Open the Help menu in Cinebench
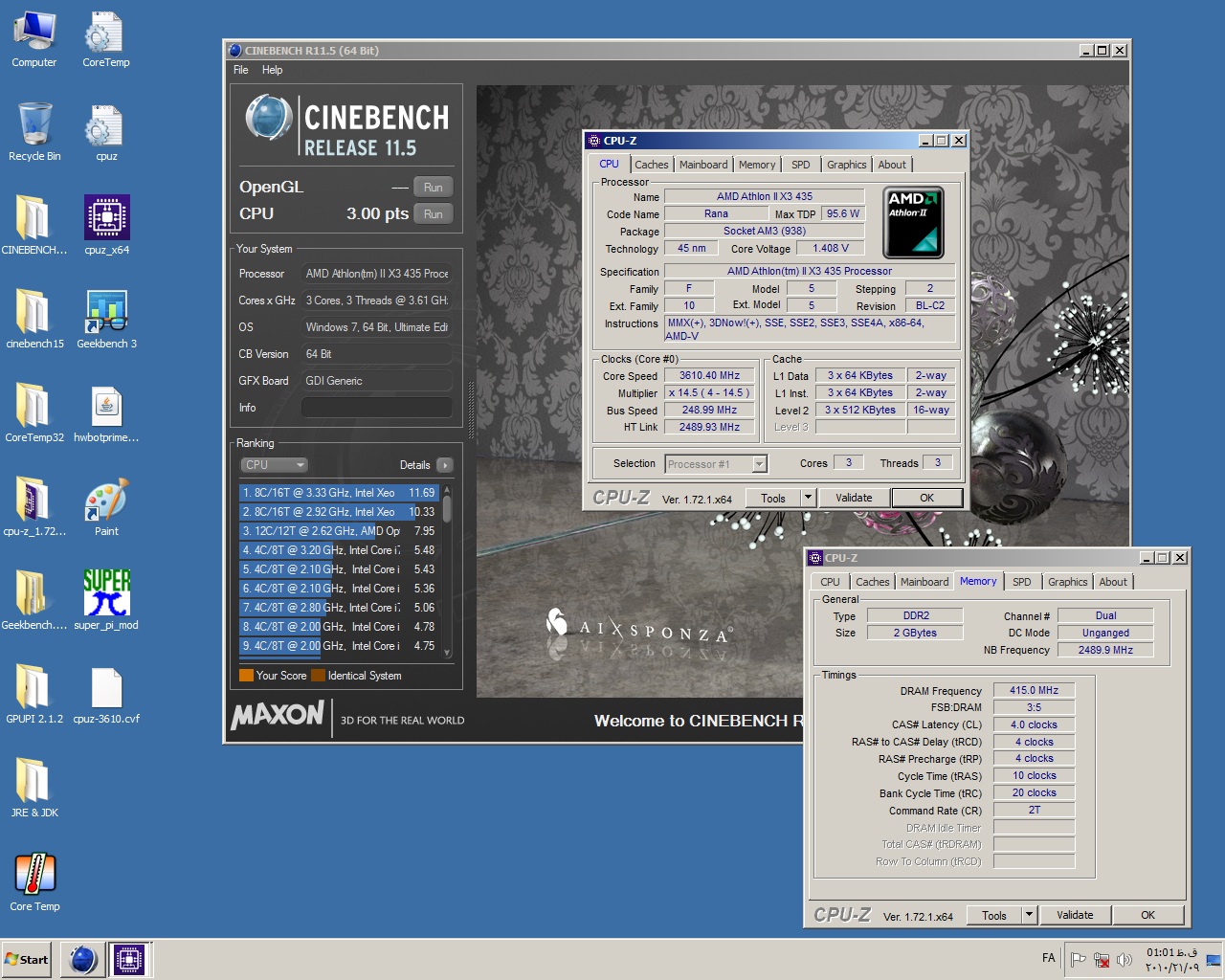This screenshot has width=1225, height=980. 272,70
